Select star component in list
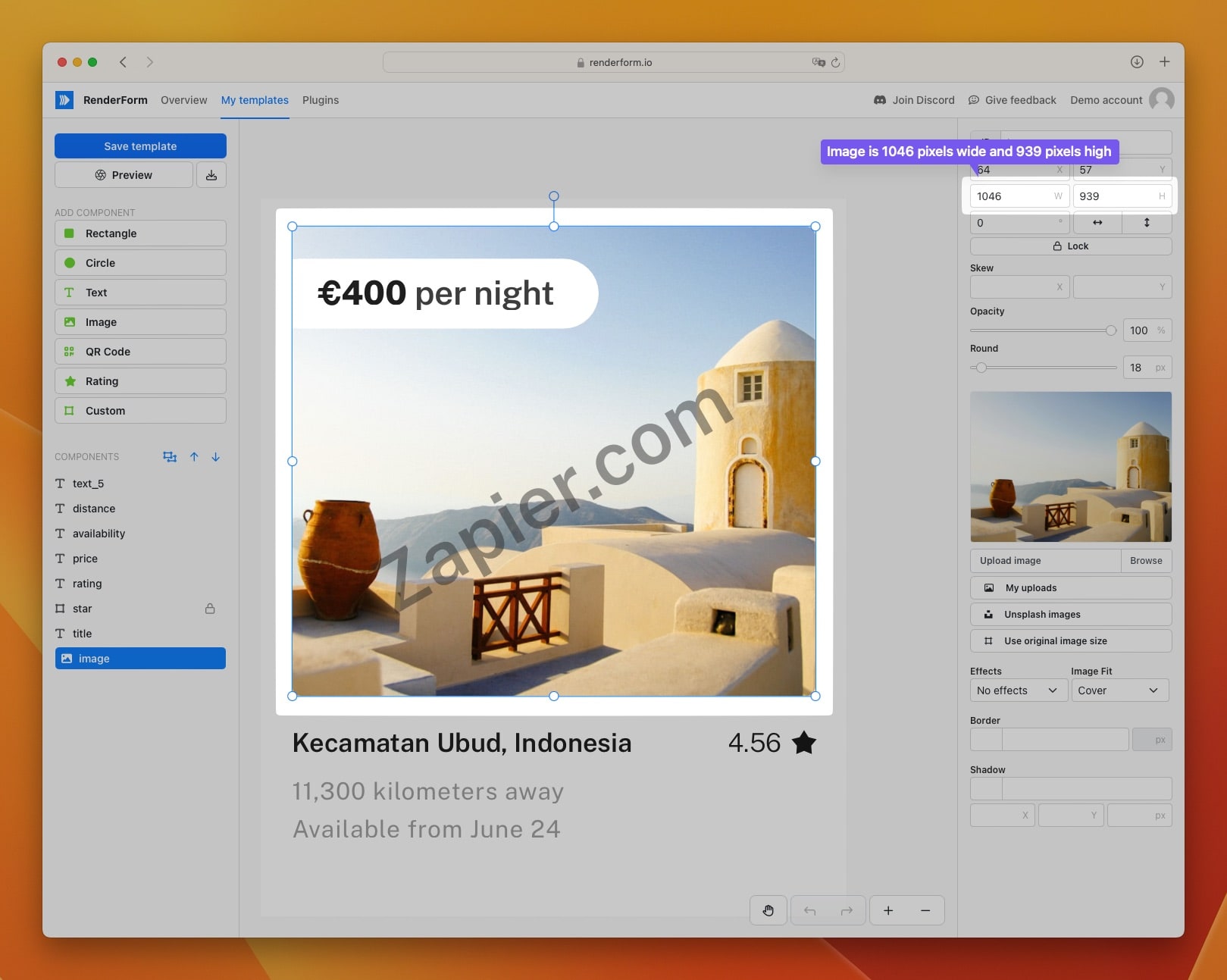This screenshot has height=980, width=1227. click(x=140, y=609)
